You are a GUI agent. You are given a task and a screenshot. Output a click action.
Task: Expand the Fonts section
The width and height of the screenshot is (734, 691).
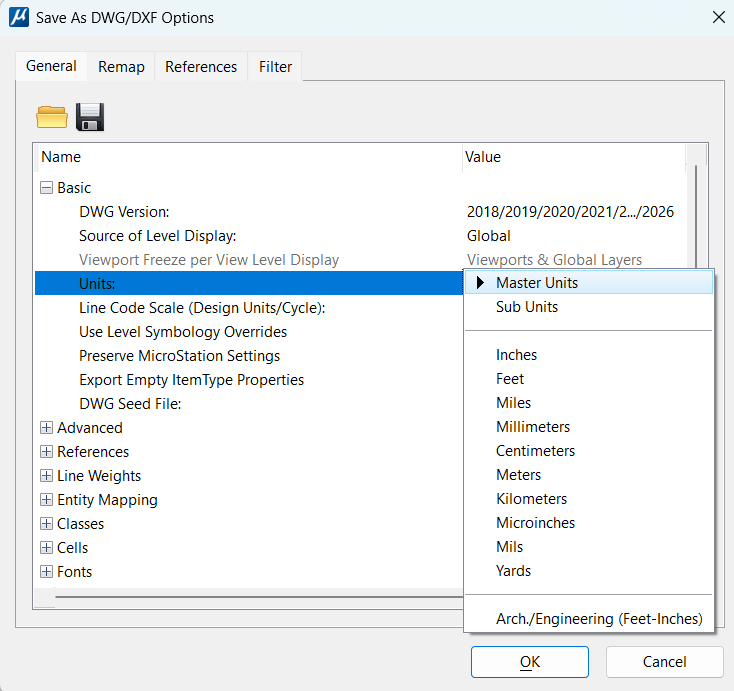[x=46, y=572]
